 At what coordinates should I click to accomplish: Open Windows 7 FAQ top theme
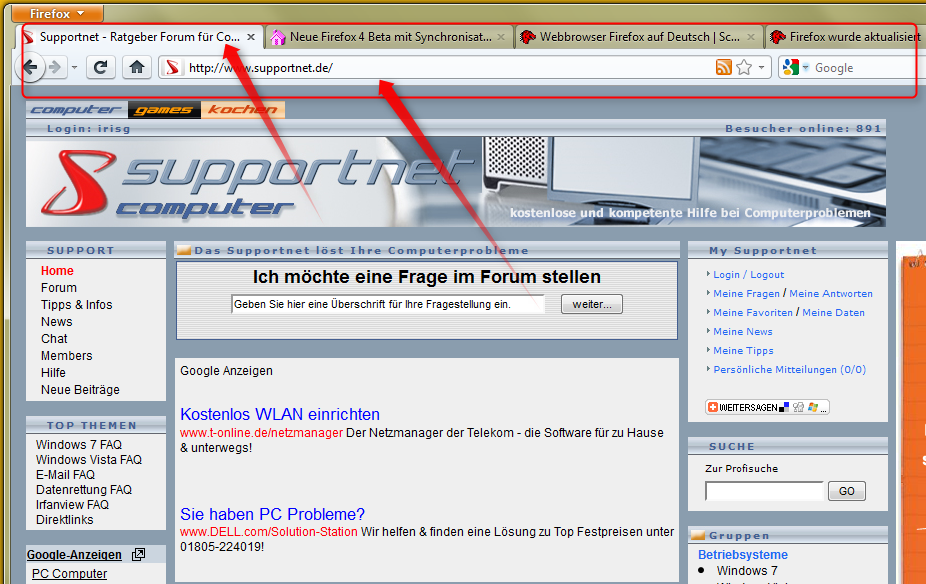[79, 444]
